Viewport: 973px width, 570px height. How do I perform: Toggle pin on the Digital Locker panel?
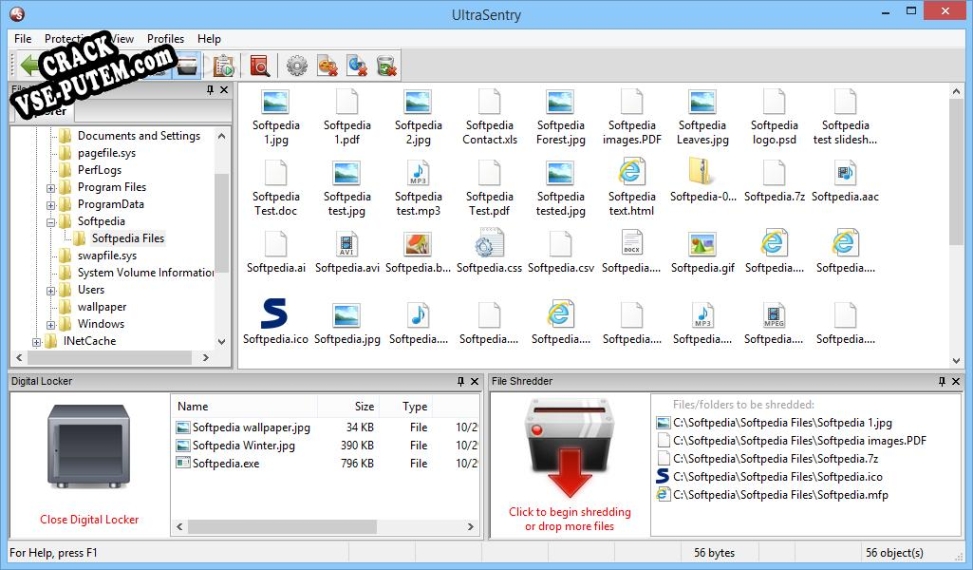(460, 381)
